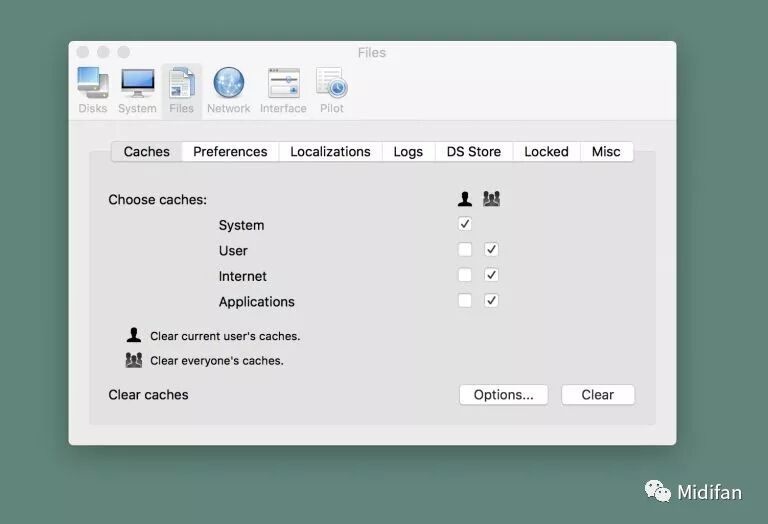Open the System toolbar section
This screenshot has width=768, height=524.
pyautogui.click(x=137, y=91)
